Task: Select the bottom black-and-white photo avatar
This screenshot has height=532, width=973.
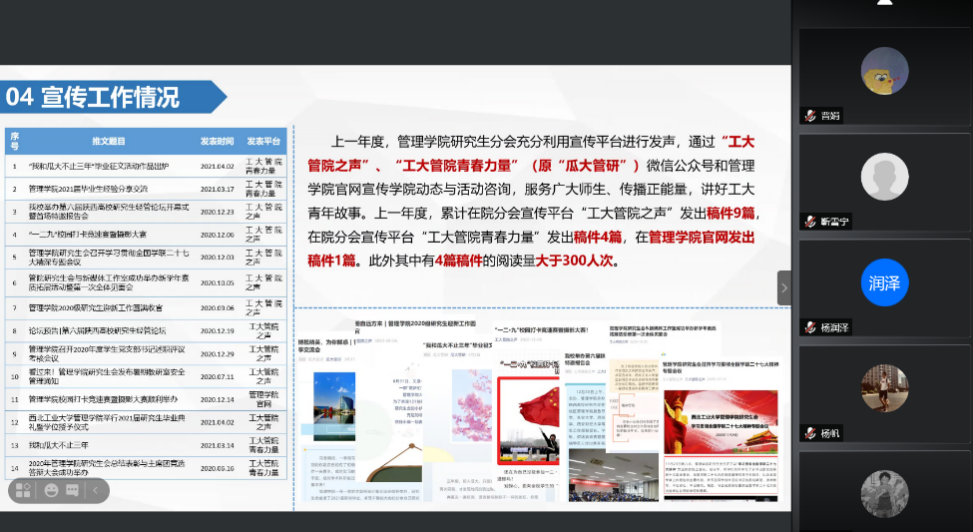Action: (884, 494)
